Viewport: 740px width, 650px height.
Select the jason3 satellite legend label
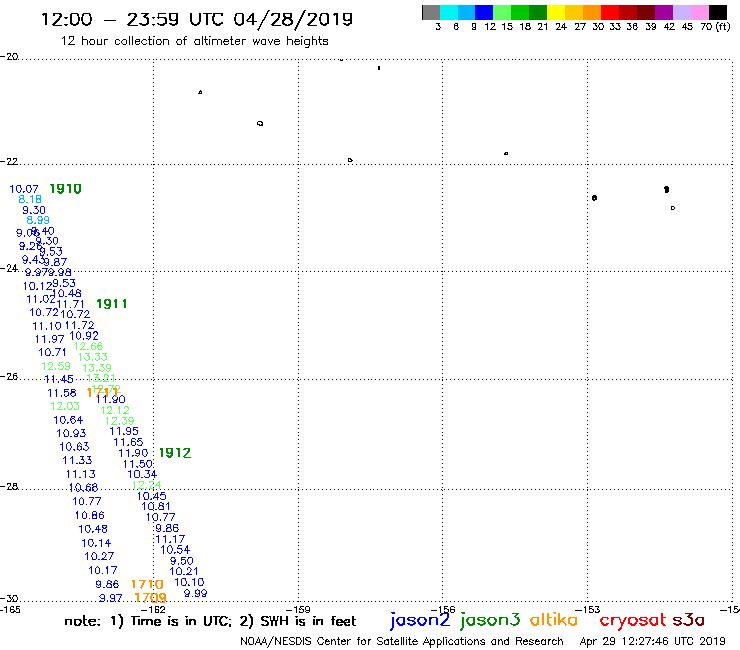tap(490, 621)
